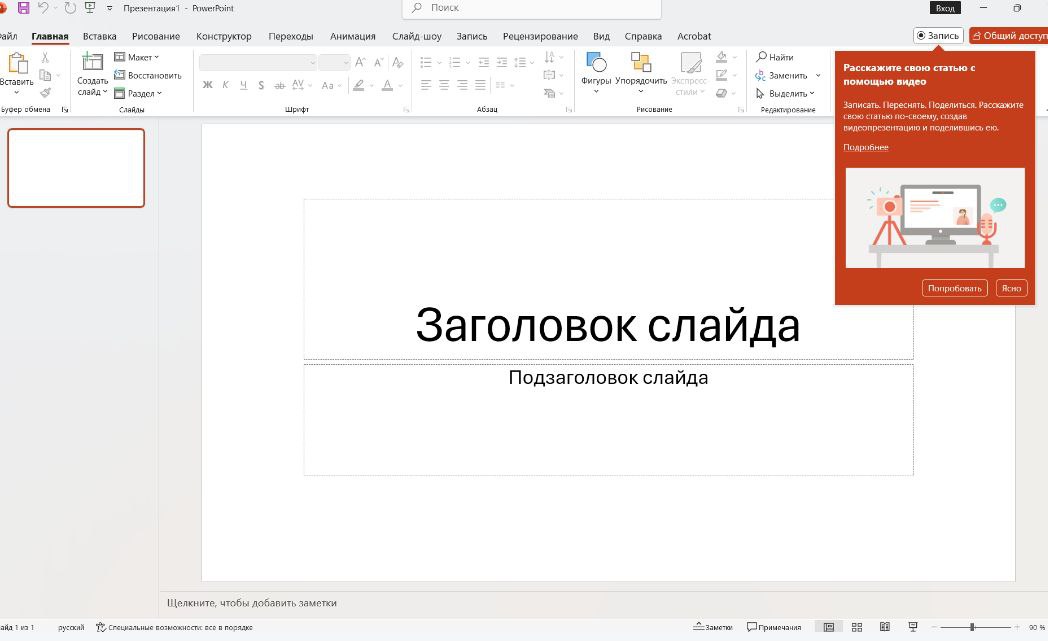This screenshot has height=641, width=1048.
Task: Click the Упорядочить arrange icon
Action: 641,64
